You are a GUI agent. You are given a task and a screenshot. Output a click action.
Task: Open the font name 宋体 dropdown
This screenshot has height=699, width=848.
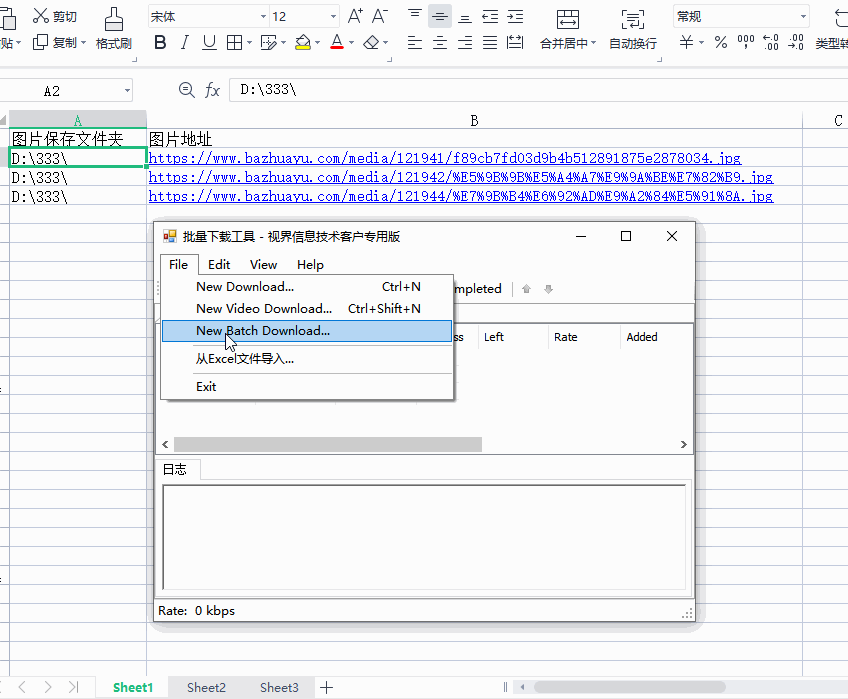[263, 17]
